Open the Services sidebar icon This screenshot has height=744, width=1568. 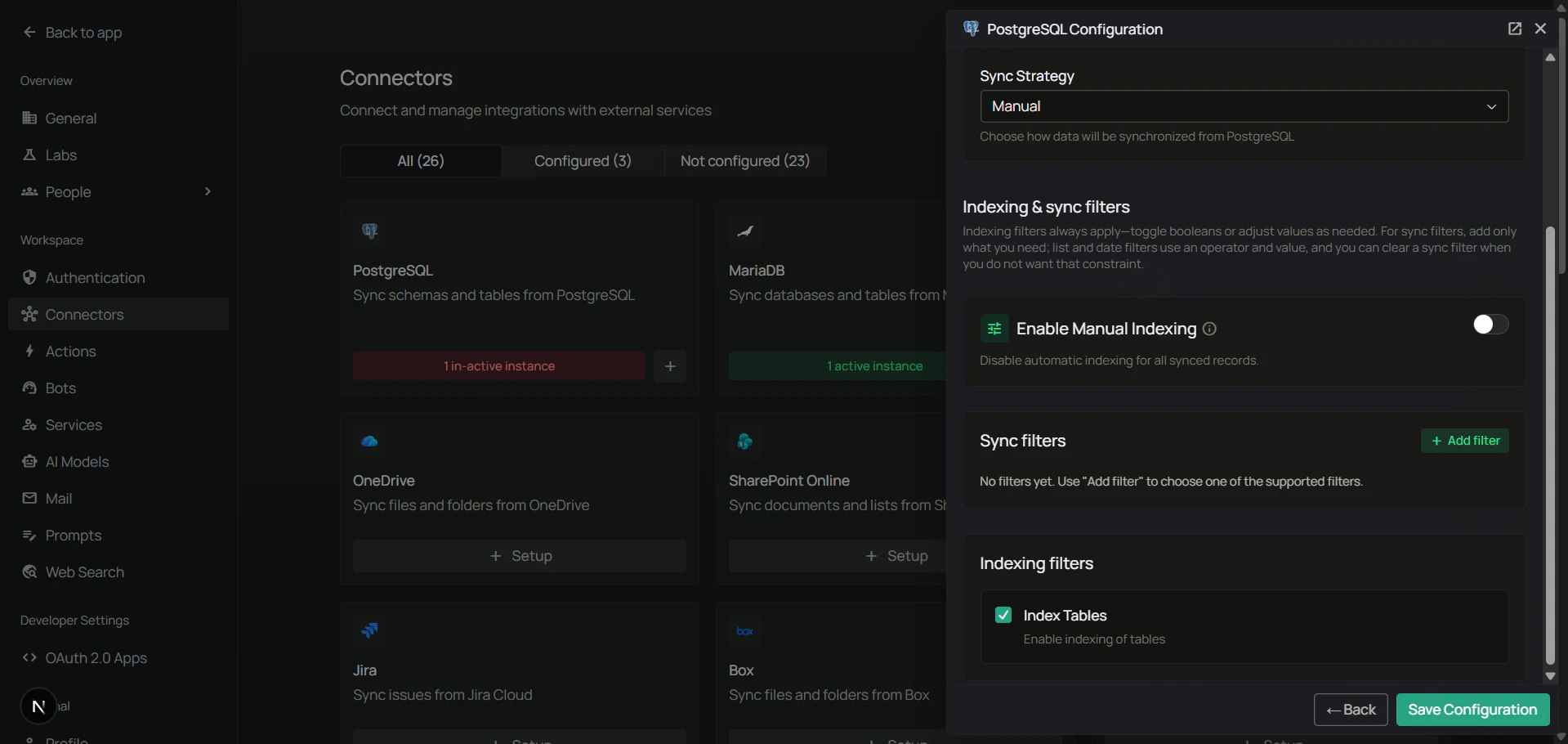[x=29, y=425]
